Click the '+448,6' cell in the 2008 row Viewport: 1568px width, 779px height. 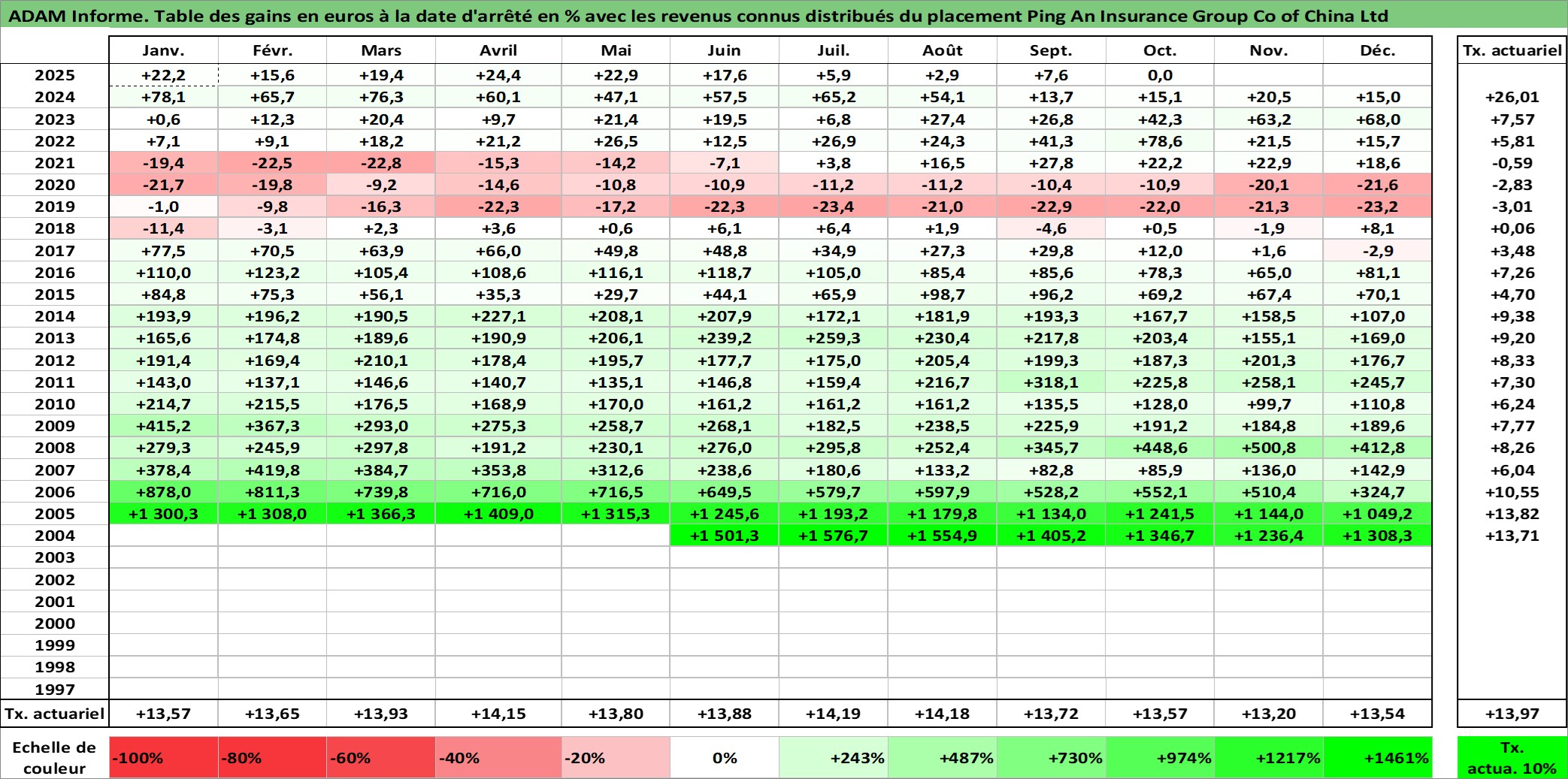tap(1160, 448)
